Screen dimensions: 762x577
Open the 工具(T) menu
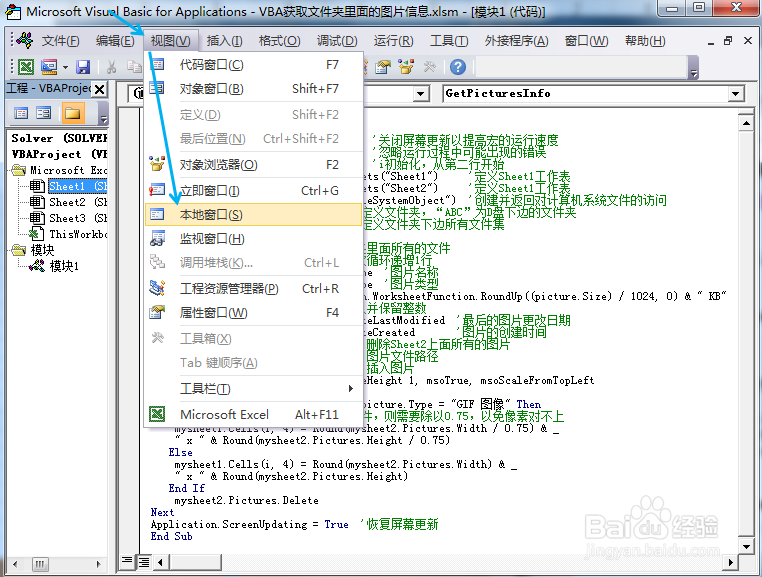click(x=449, y=41)
